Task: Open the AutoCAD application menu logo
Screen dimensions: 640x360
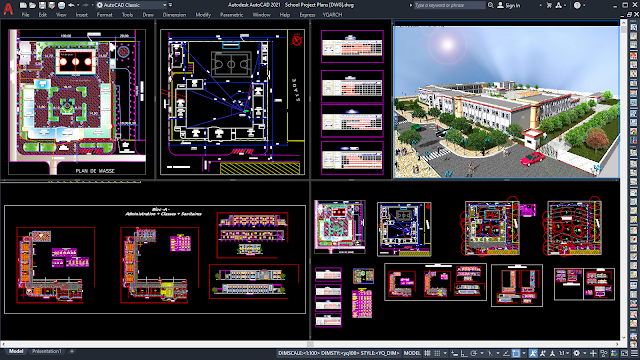Action: (x=8, y=9)
